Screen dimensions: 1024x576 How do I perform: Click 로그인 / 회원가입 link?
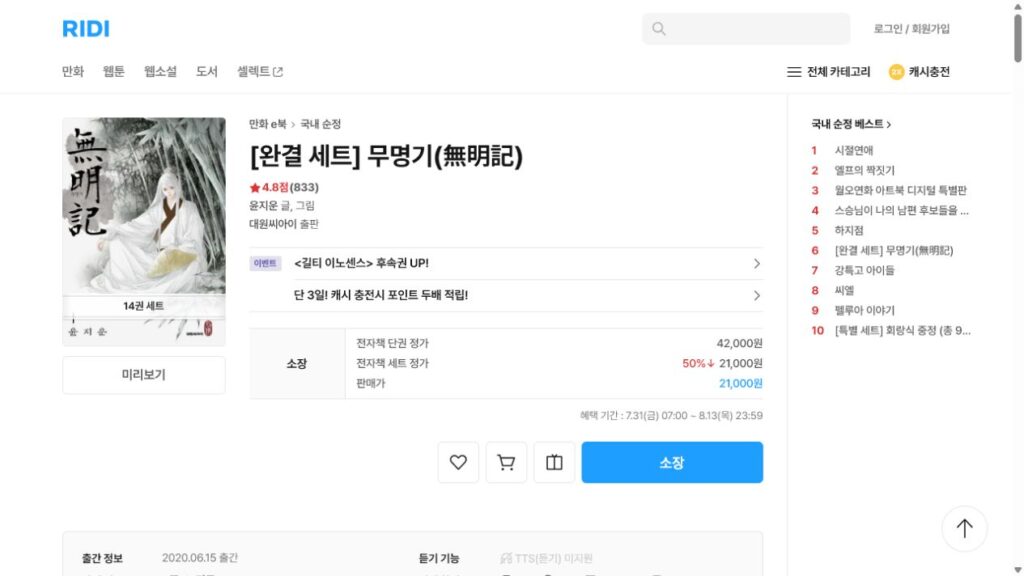click(911, 29)
